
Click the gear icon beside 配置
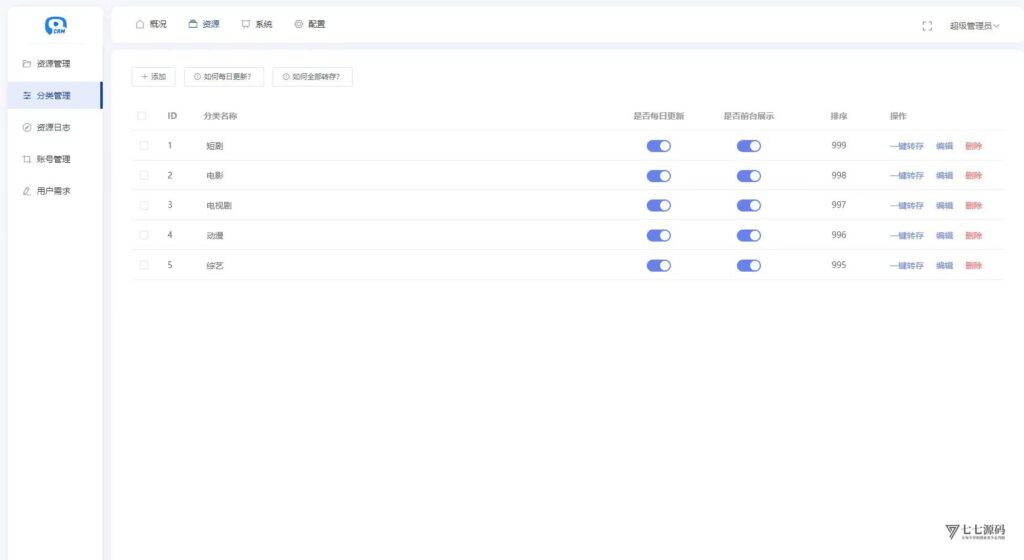(298, 24)
